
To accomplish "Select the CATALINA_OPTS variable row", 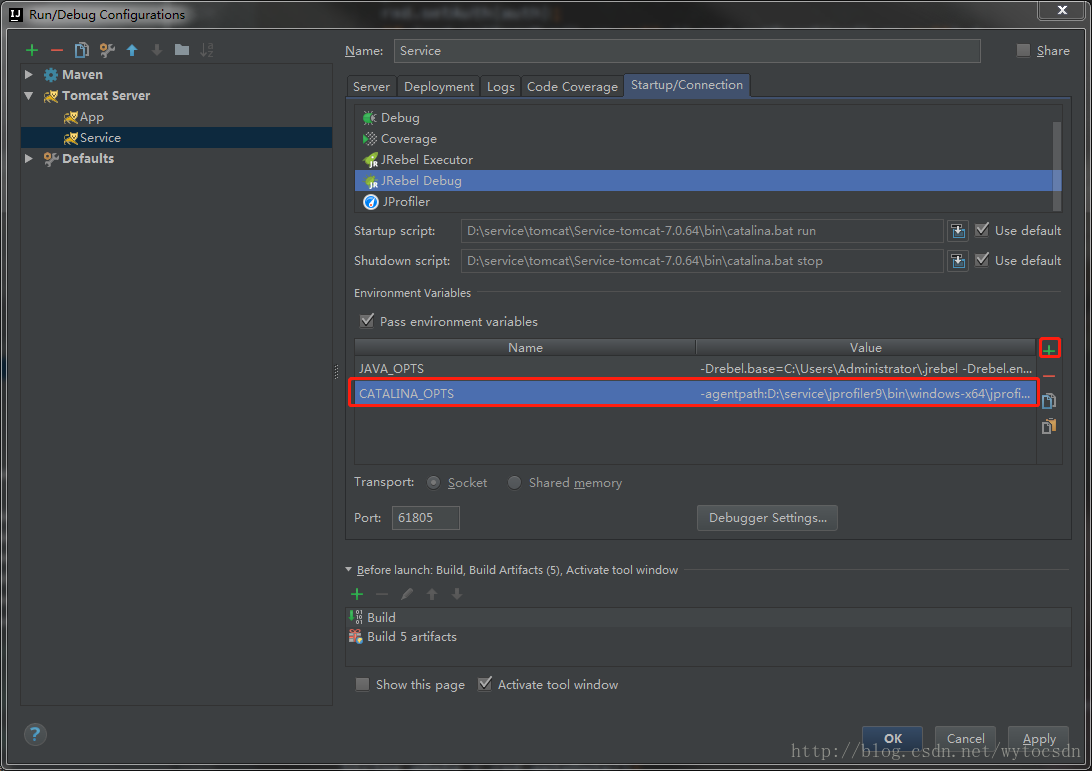I will (x=695, y=394).
